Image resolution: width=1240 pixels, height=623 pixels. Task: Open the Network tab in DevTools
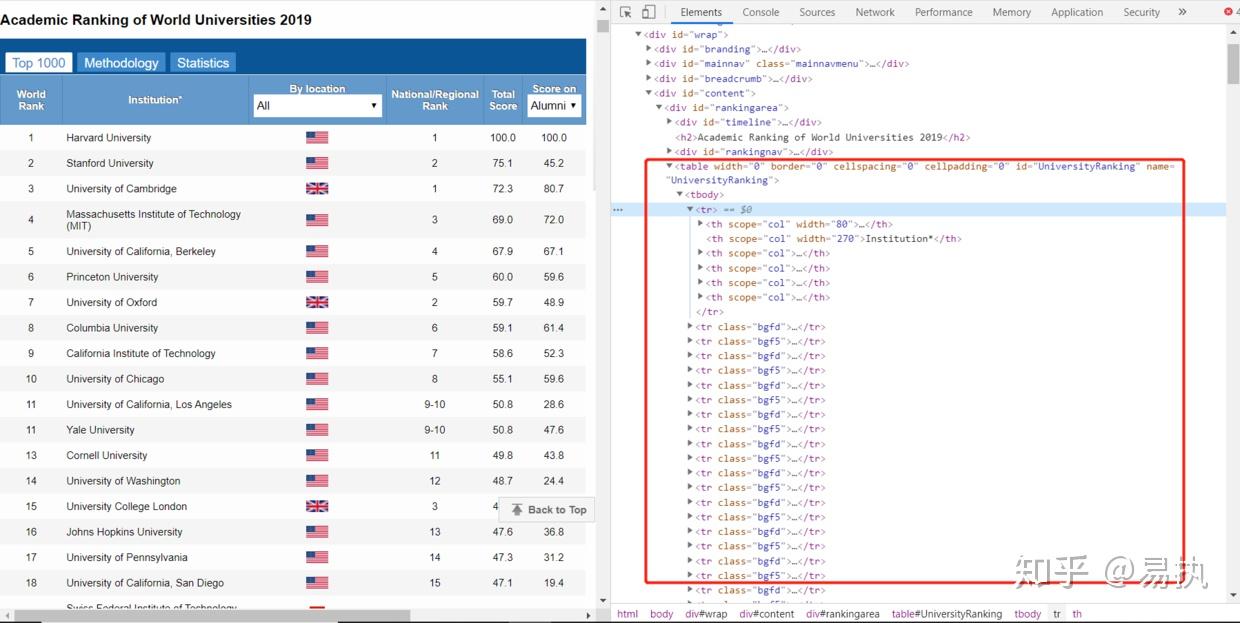pyautogui.click(x=875, y=12)
